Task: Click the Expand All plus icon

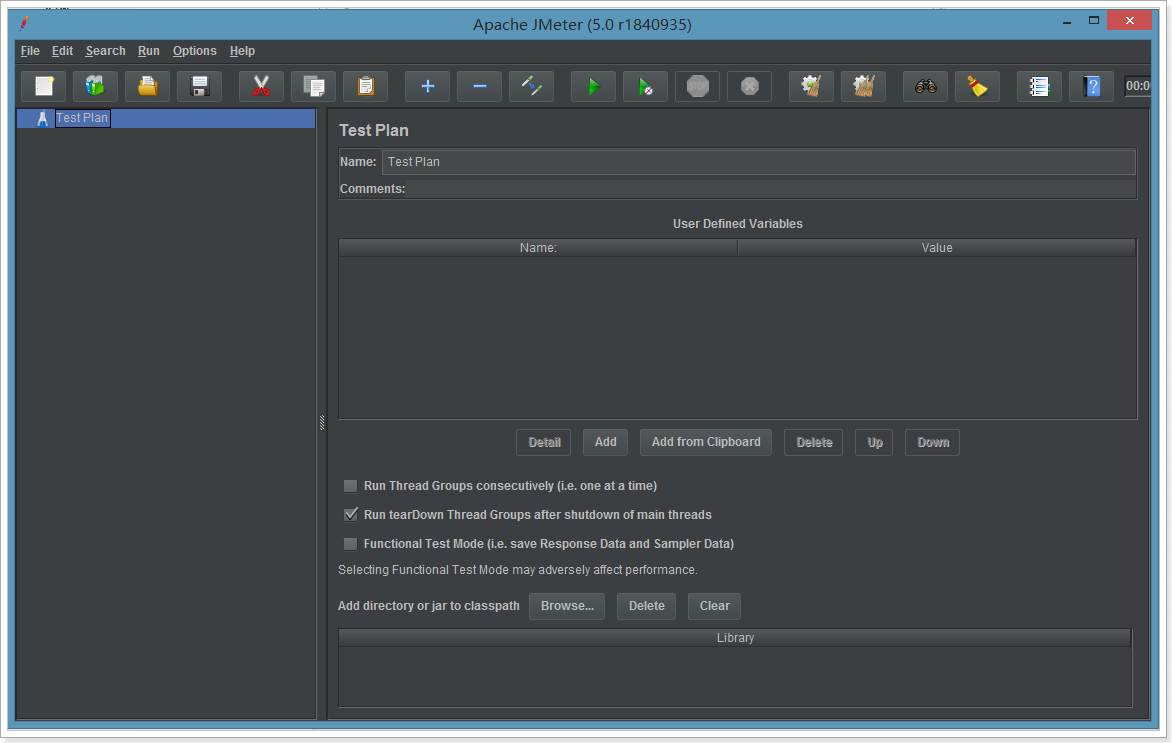Action: [x=428, y=87]
